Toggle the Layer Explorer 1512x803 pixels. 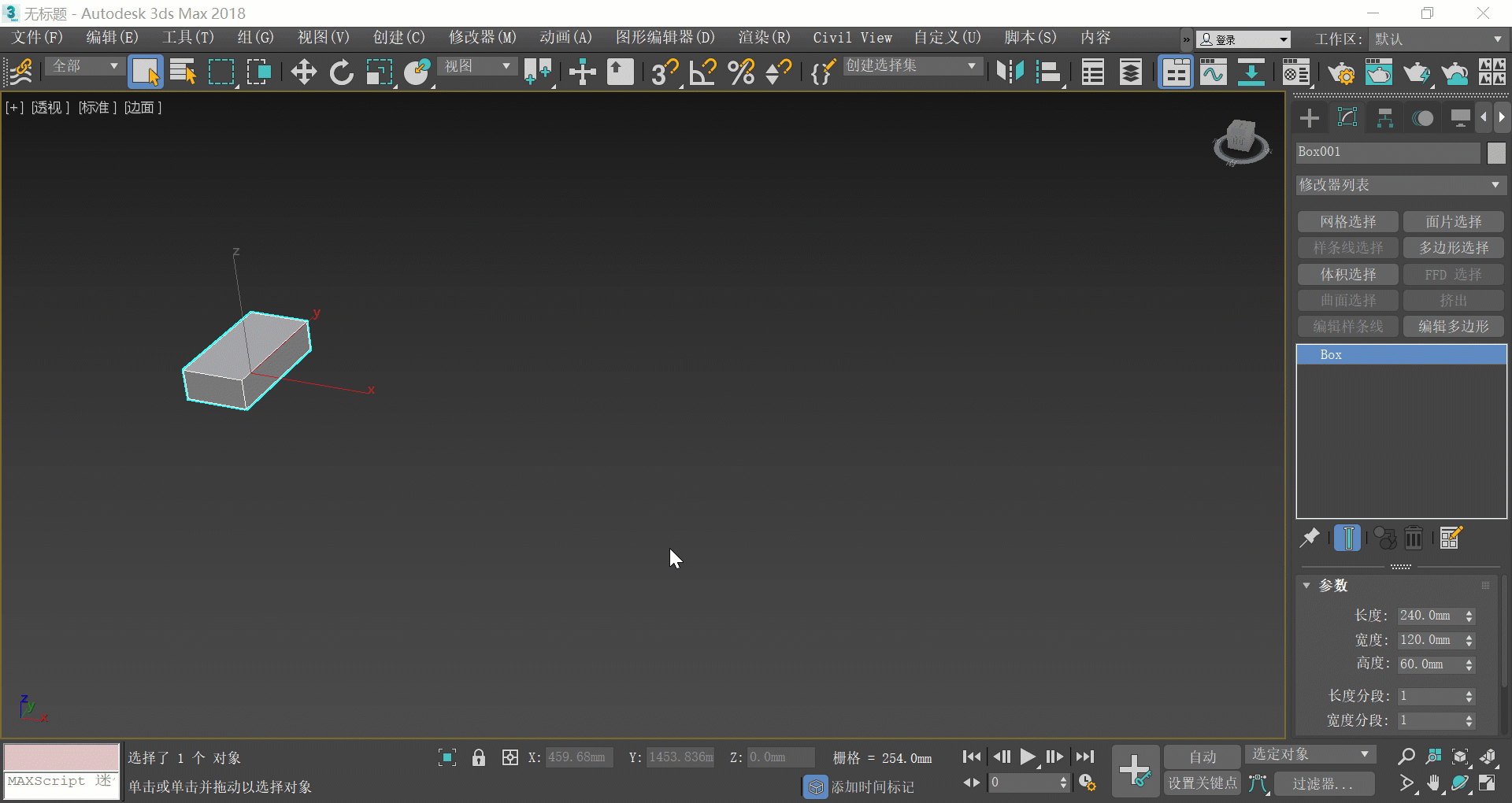[x=1131, y=72]
